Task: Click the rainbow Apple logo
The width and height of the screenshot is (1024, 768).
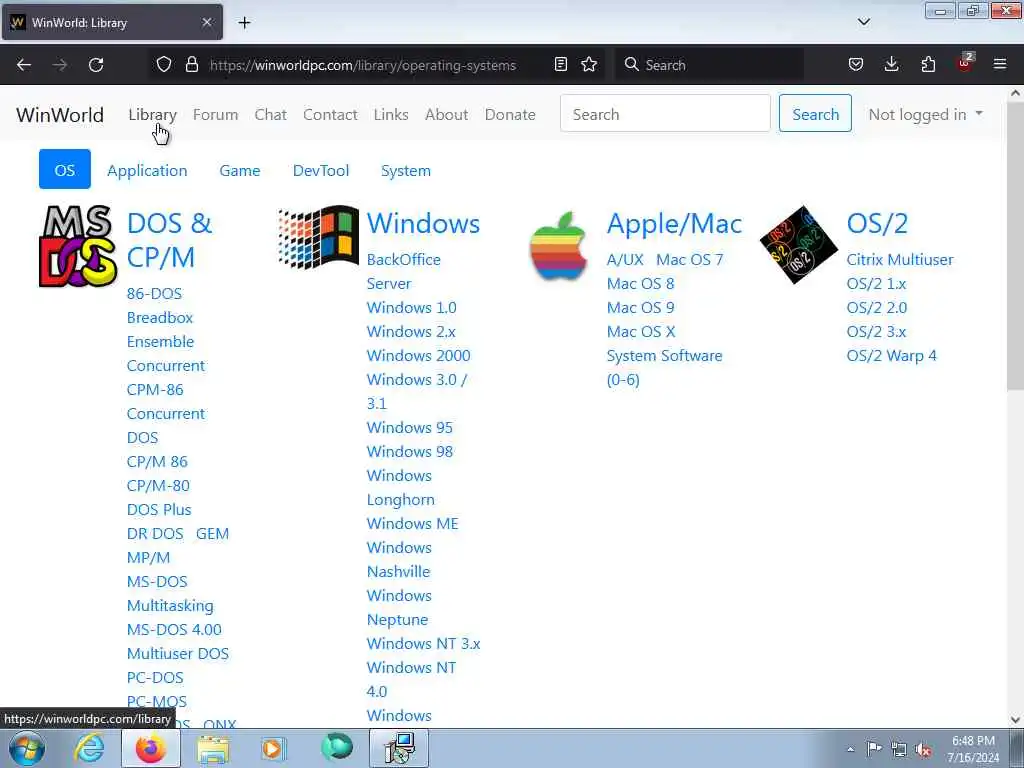Action: [x=558, y=246]
